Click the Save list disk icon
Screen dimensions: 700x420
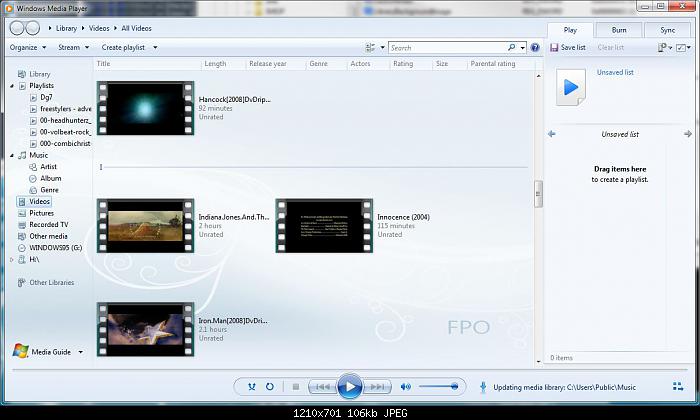[x=554, y=47]
